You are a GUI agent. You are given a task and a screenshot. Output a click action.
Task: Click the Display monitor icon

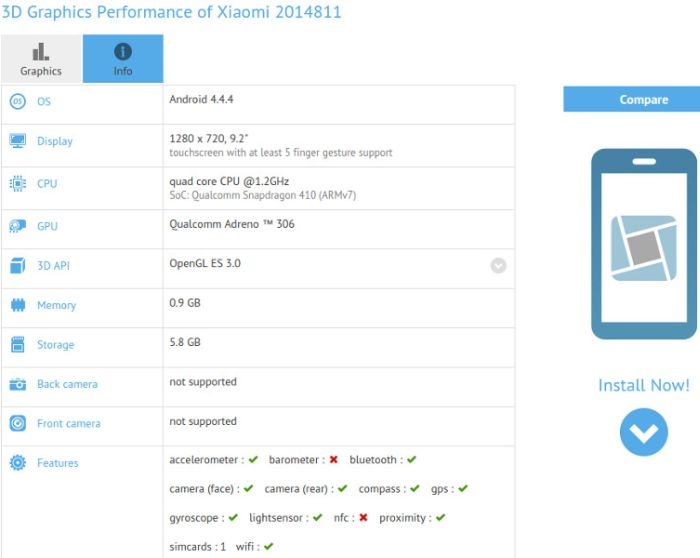click(x=17, y=141)
